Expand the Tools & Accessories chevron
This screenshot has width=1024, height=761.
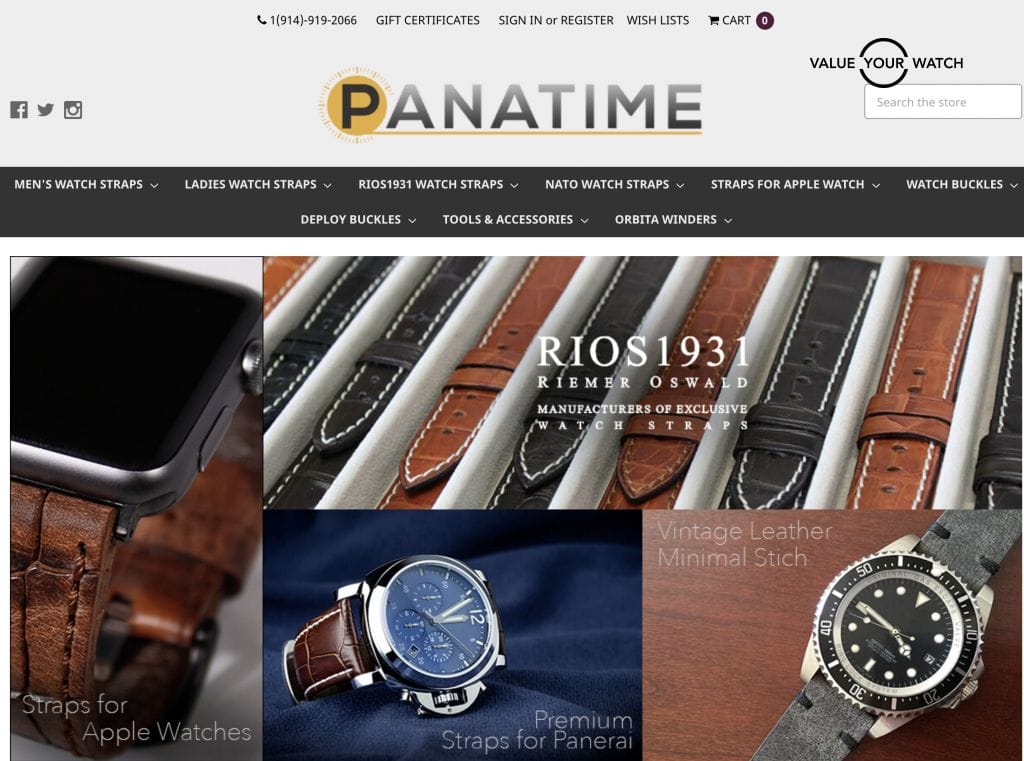click(584, 220)
